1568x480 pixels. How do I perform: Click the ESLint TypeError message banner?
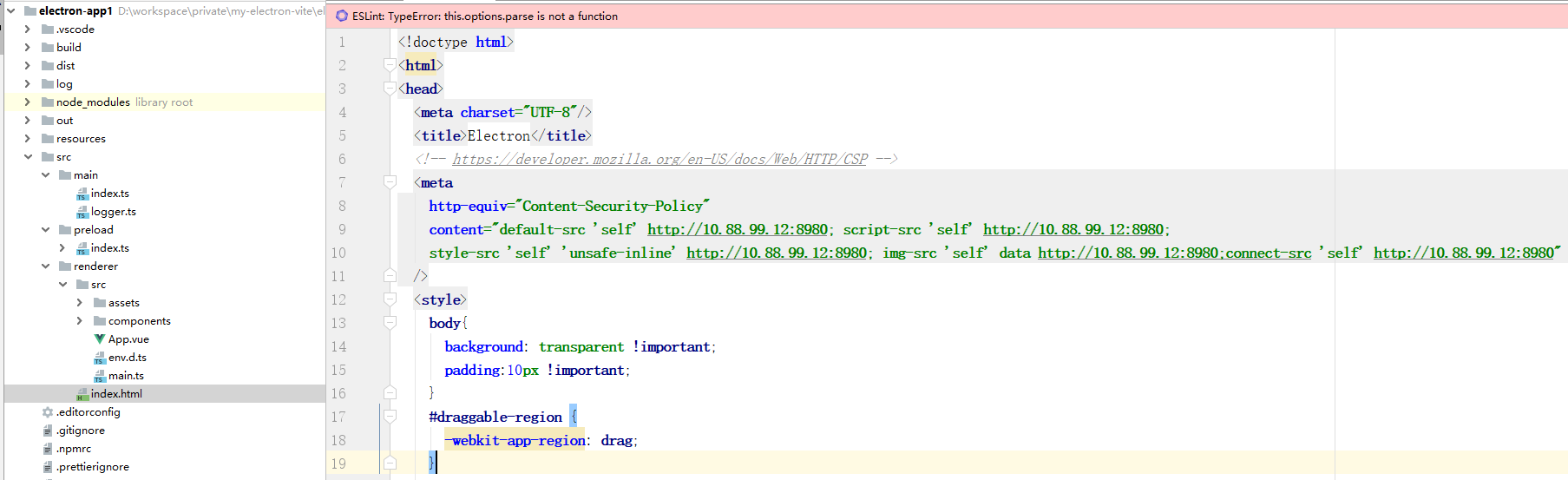click(947, 16)
